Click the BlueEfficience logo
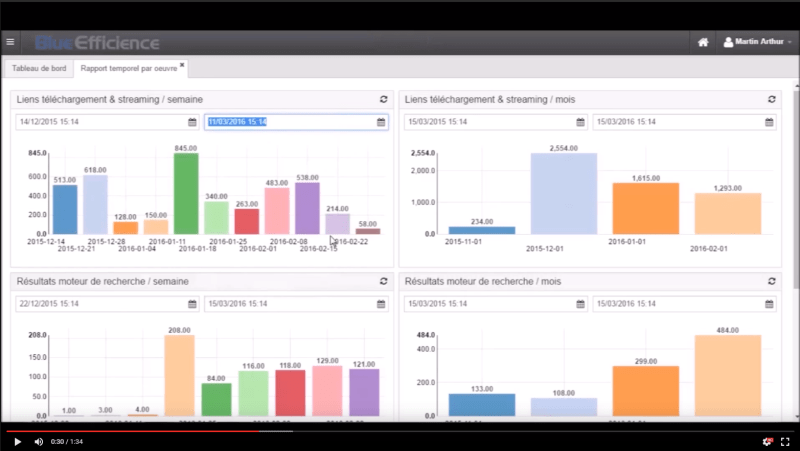 point(96,42)
